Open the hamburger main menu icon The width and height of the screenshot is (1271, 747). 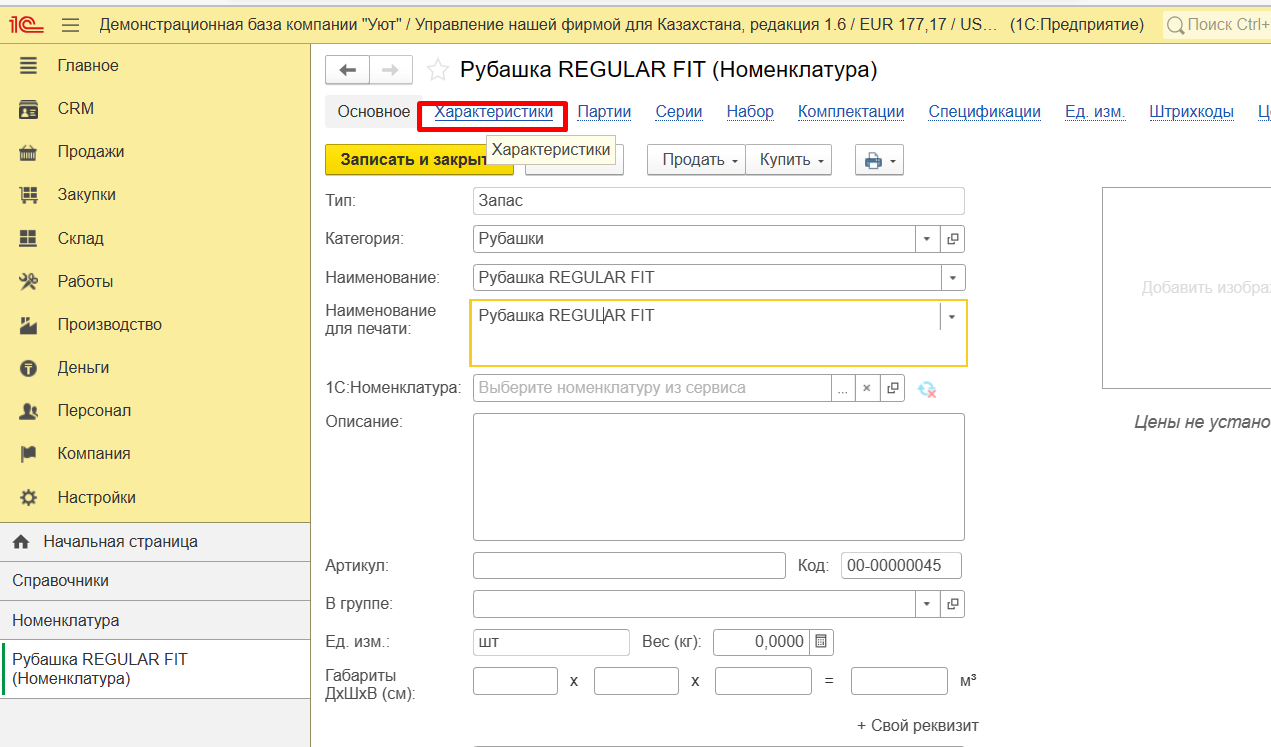pos(70,24)
